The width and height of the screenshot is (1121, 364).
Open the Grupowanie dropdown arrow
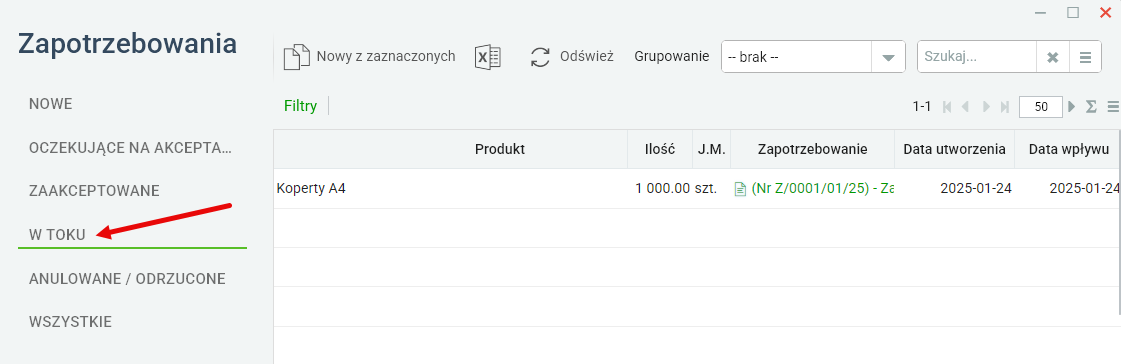pyautogui.click(x=888, y=57)
